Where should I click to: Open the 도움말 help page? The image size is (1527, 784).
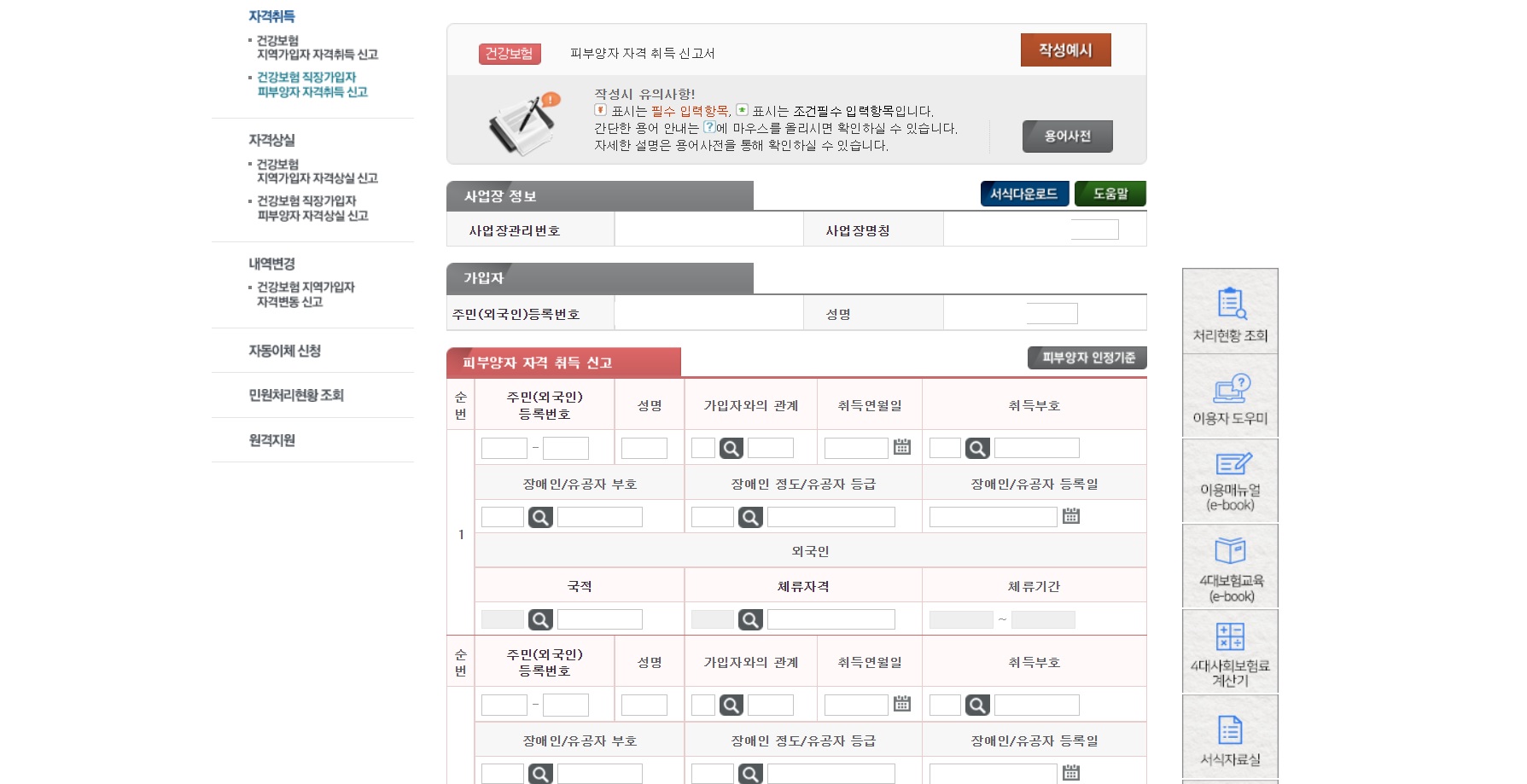[x=1110, y=194]
